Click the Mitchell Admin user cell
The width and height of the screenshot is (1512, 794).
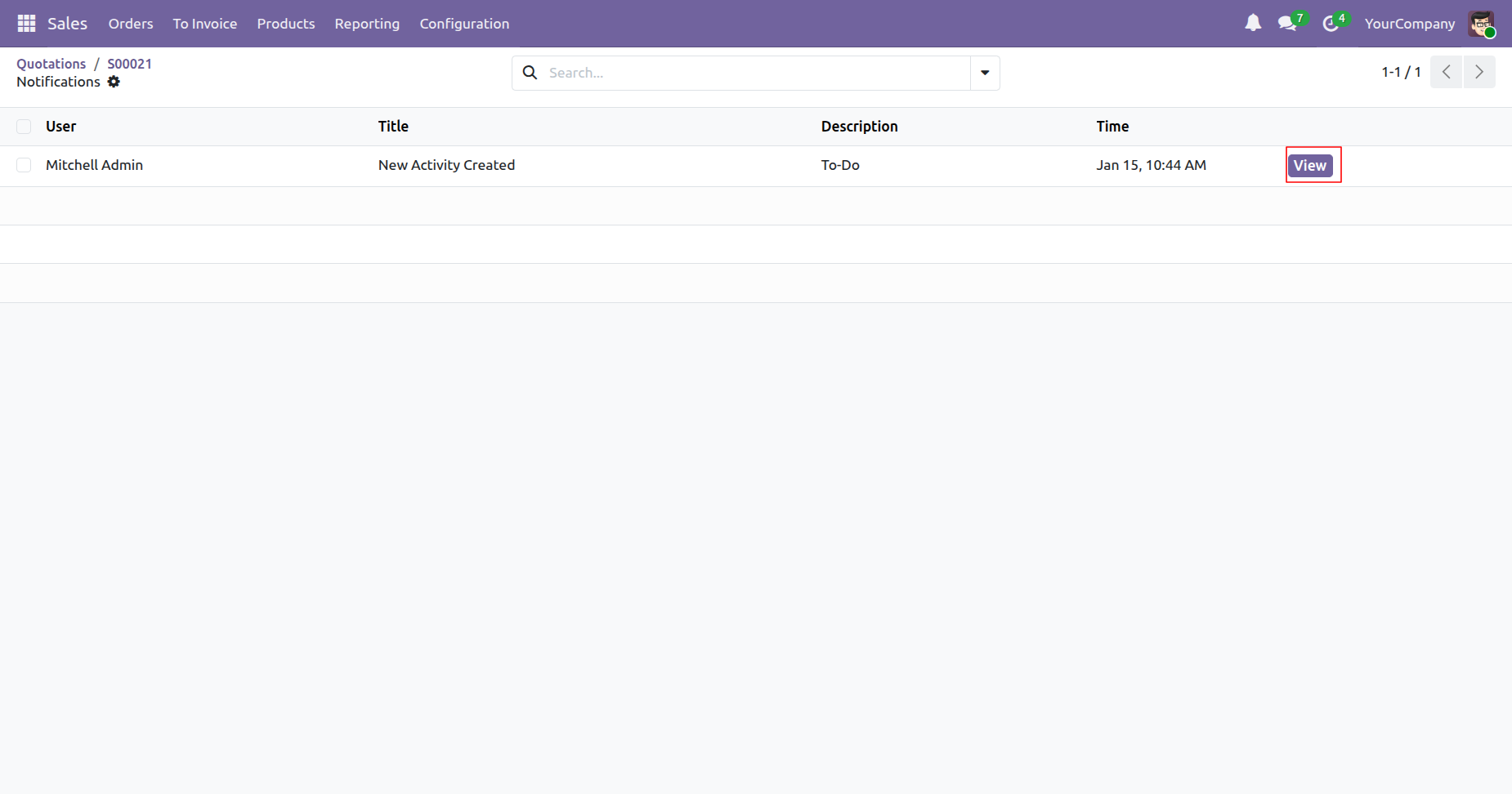click(x=94, y=165)
